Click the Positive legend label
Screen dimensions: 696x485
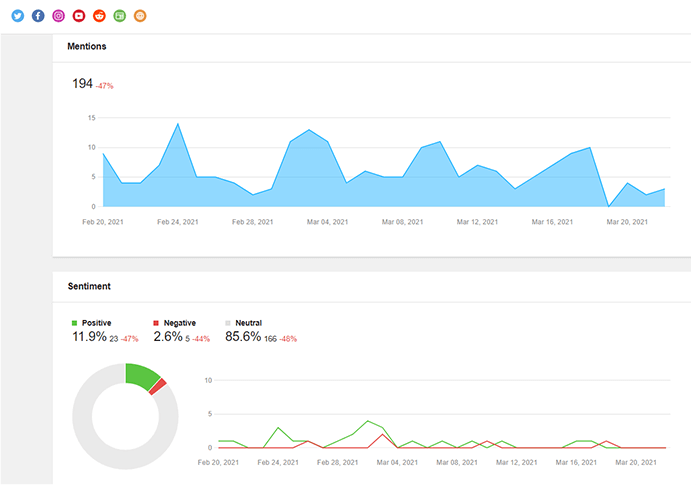click(x=96, y=323)
